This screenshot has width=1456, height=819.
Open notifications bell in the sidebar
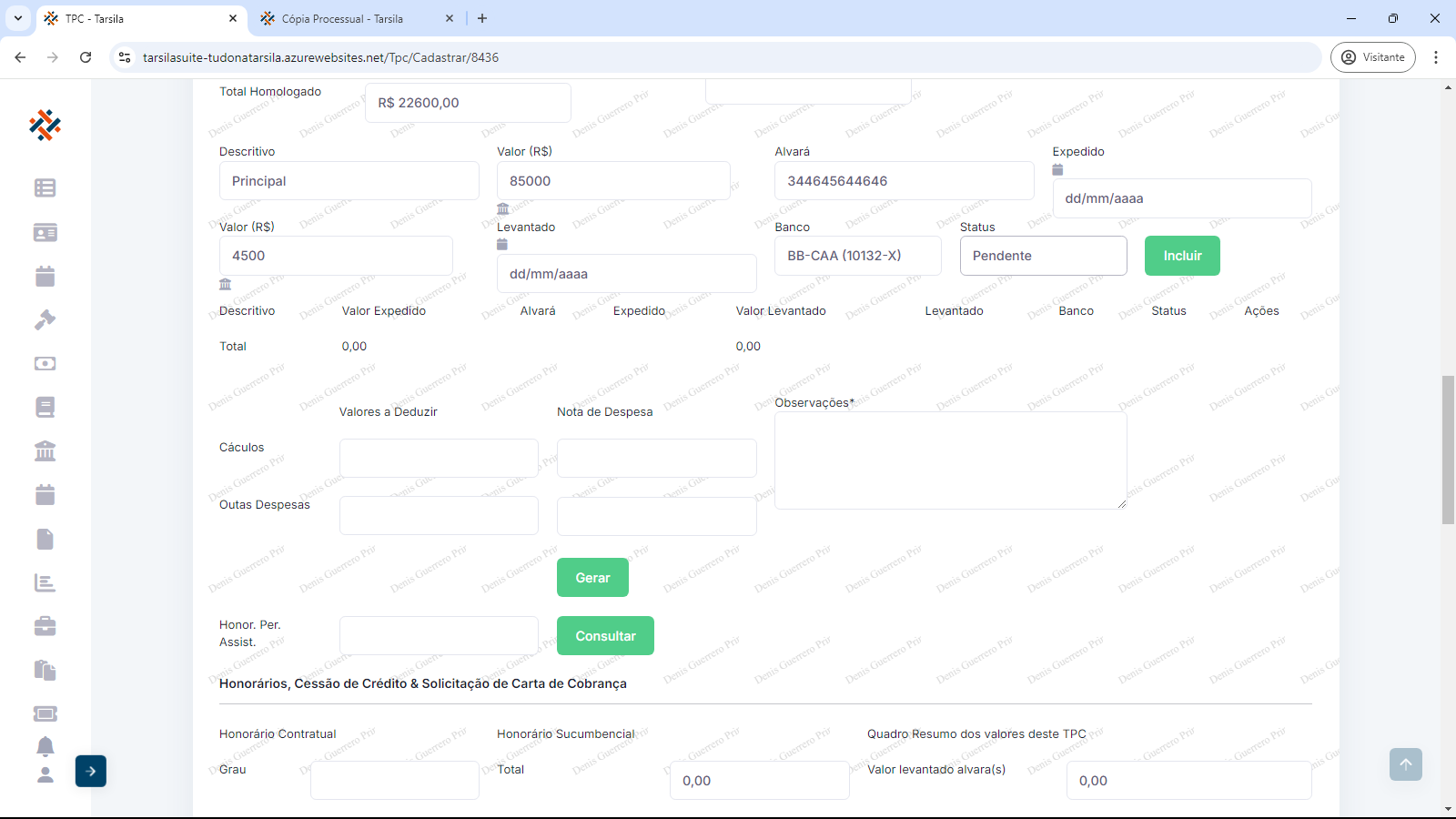pyautogui.click(x=45, y=746)
